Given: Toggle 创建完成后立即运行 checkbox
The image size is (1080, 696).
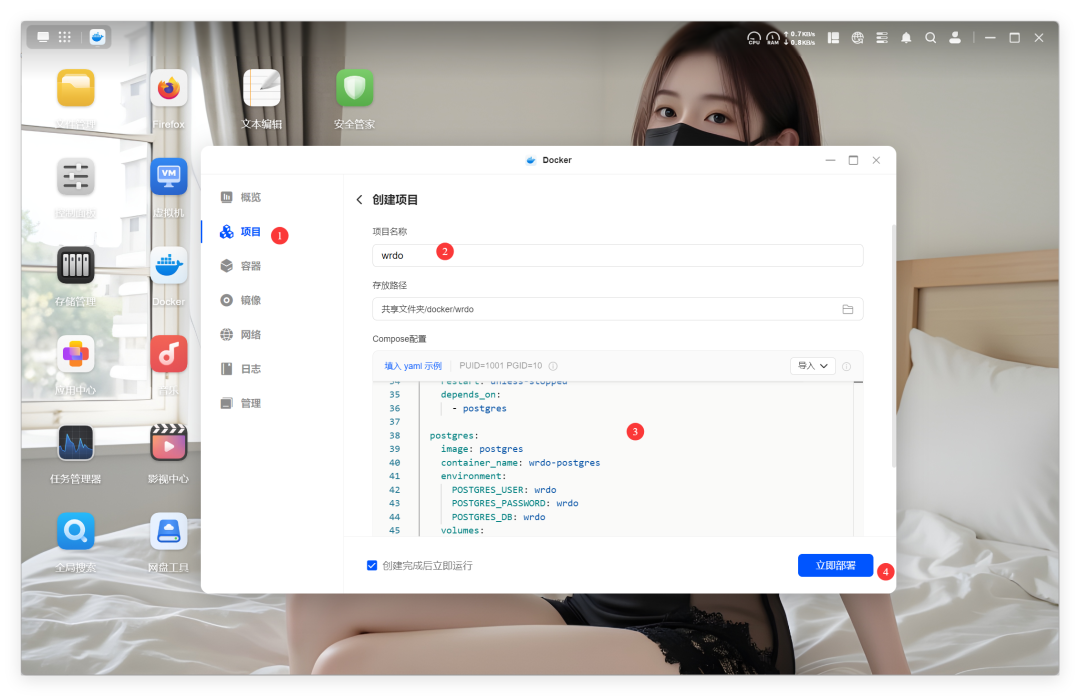Looking at the screenshot, I should (x=372, y=566).
